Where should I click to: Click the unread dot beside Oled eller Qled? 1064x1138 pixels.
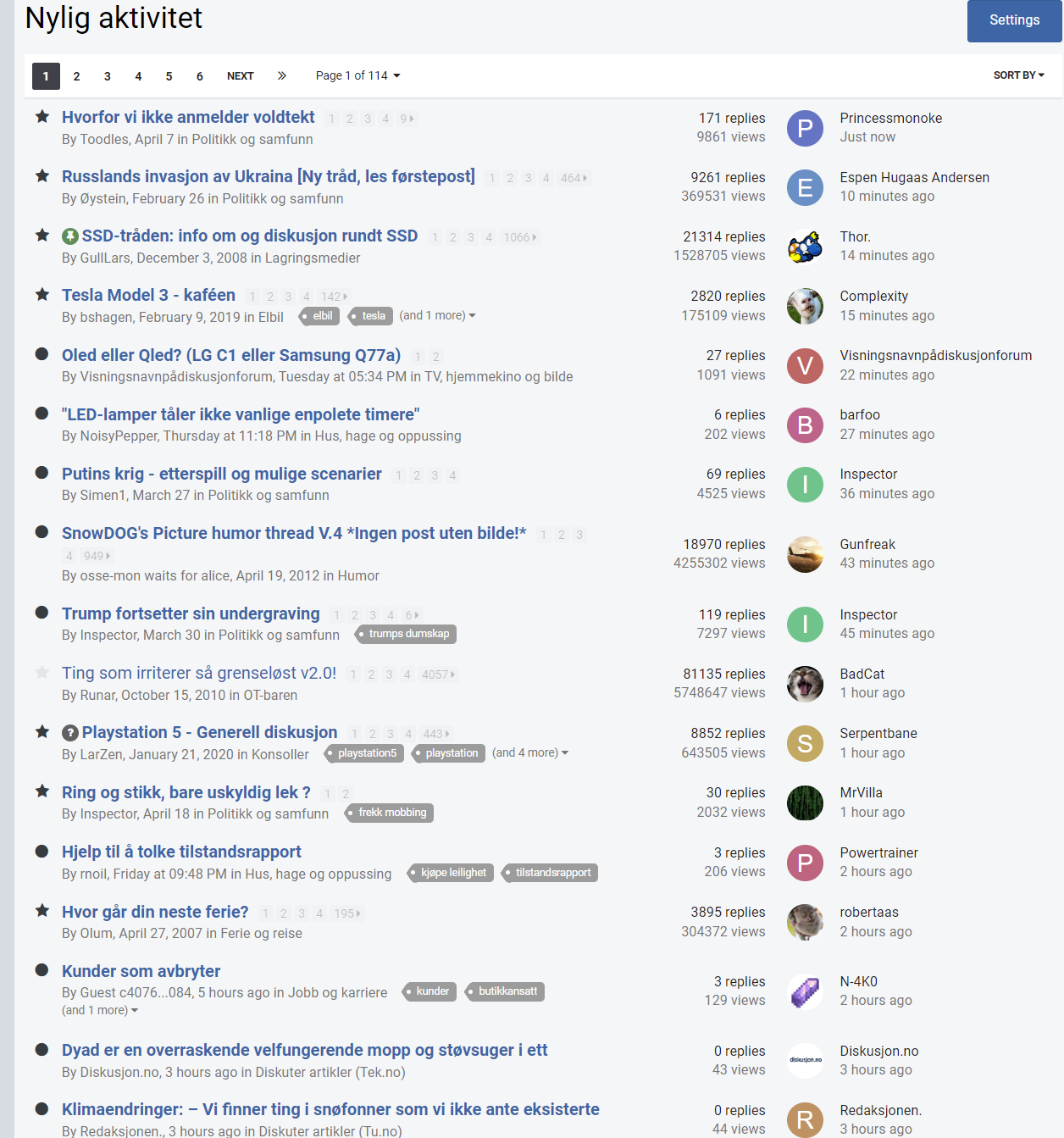coord(42,353)
